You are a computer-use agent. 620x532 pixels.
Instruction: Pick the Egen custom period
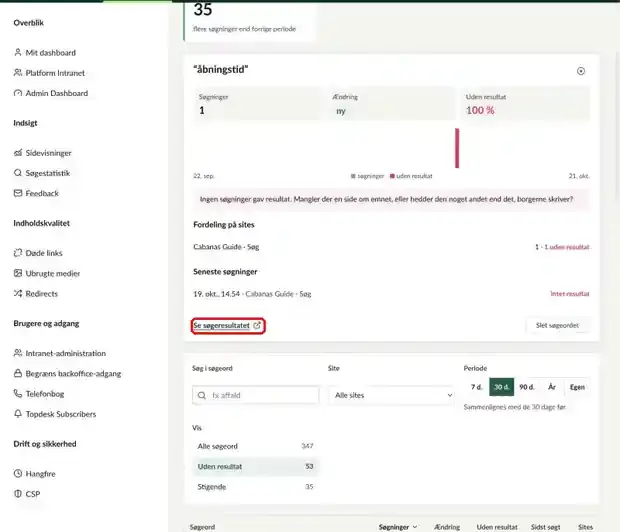coord(577,387)
